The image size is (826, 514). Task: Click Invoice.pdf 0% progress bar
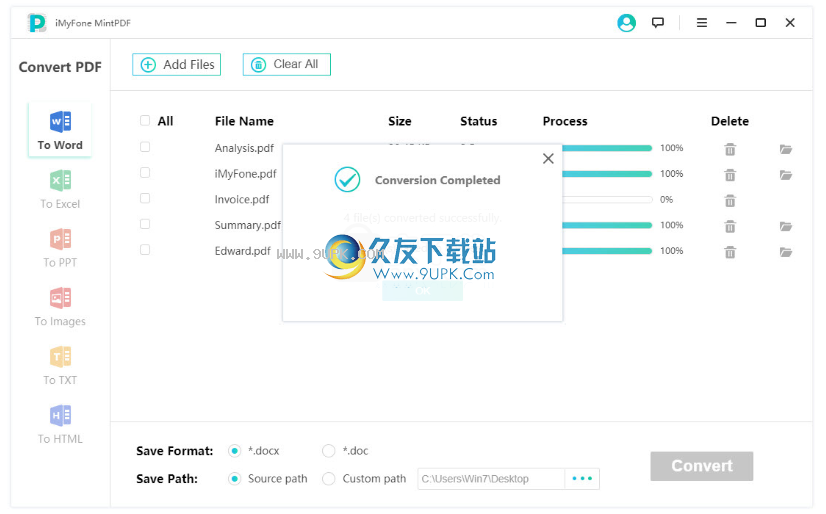point(607,200)
